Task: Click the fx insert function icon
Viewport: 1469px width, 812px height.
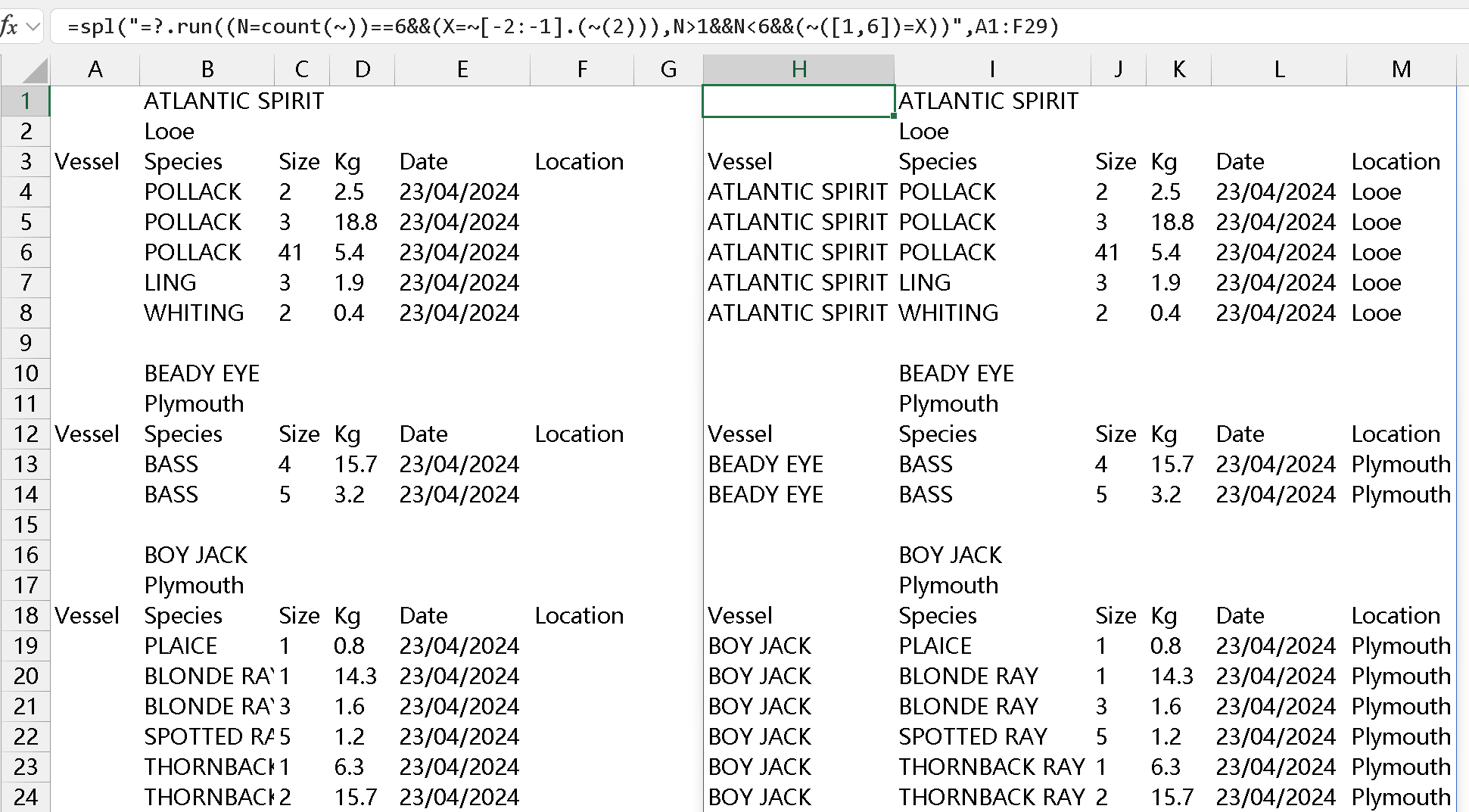Action: click(x=9, y=27)
